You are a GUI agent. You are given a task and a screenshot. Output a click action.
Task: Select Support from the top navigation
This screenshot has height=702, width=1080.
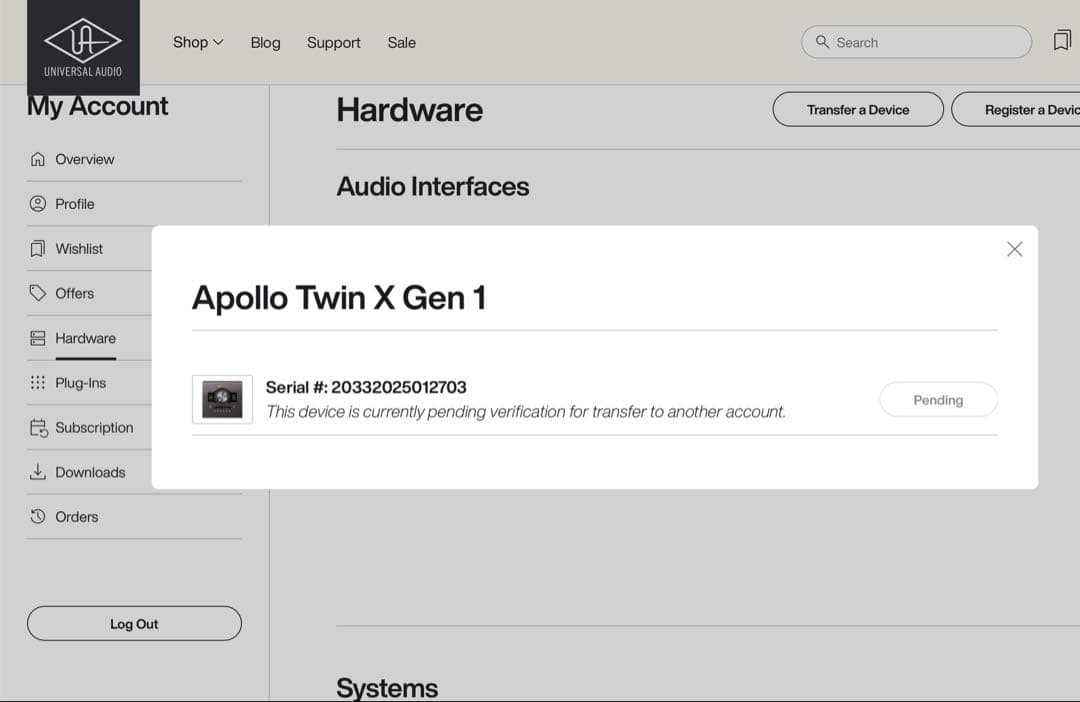click(333, 43)
